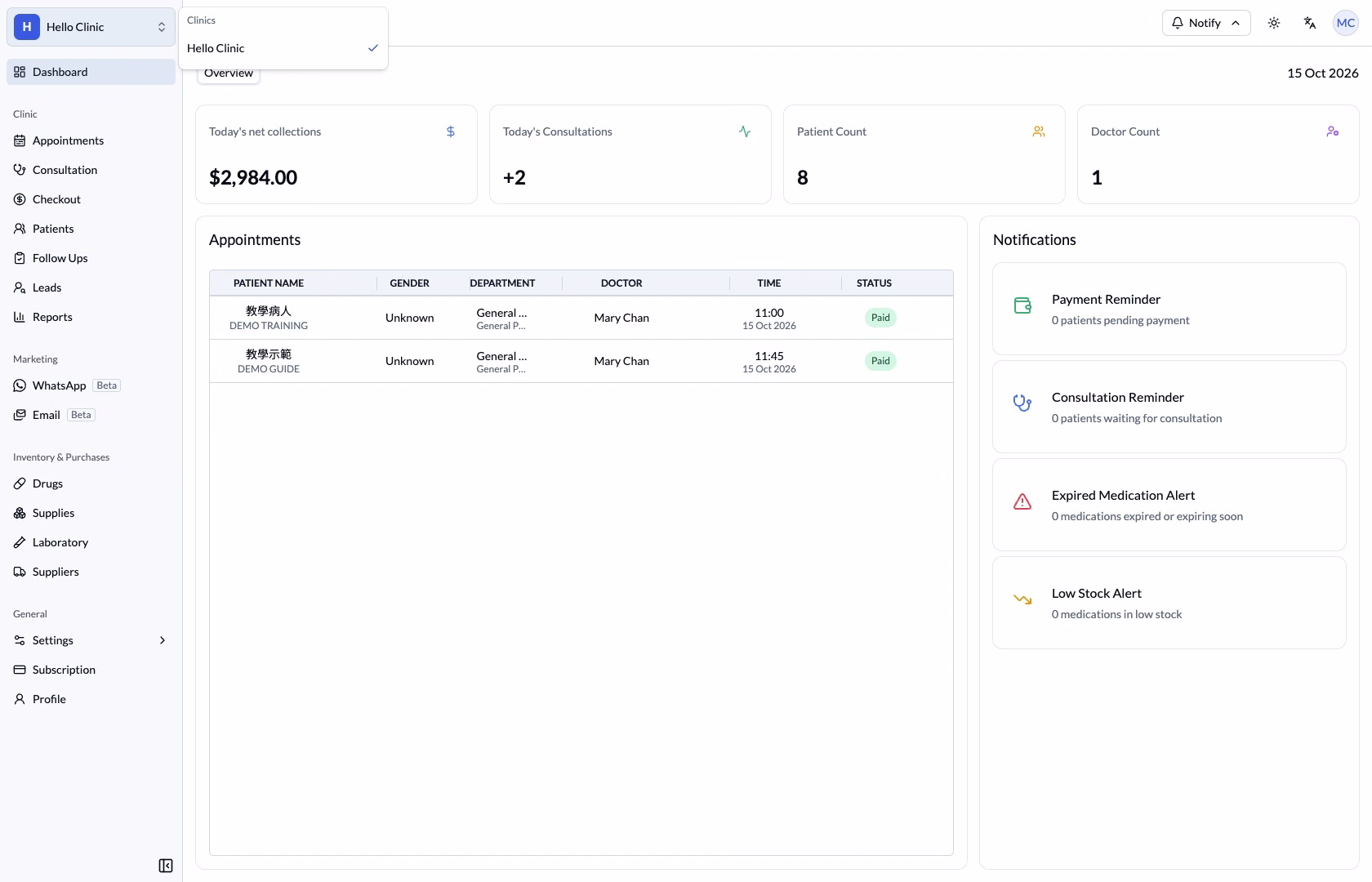Switch to the Overview tab
The width and height of the screenshot is (1372, 882).
point(229,73)
